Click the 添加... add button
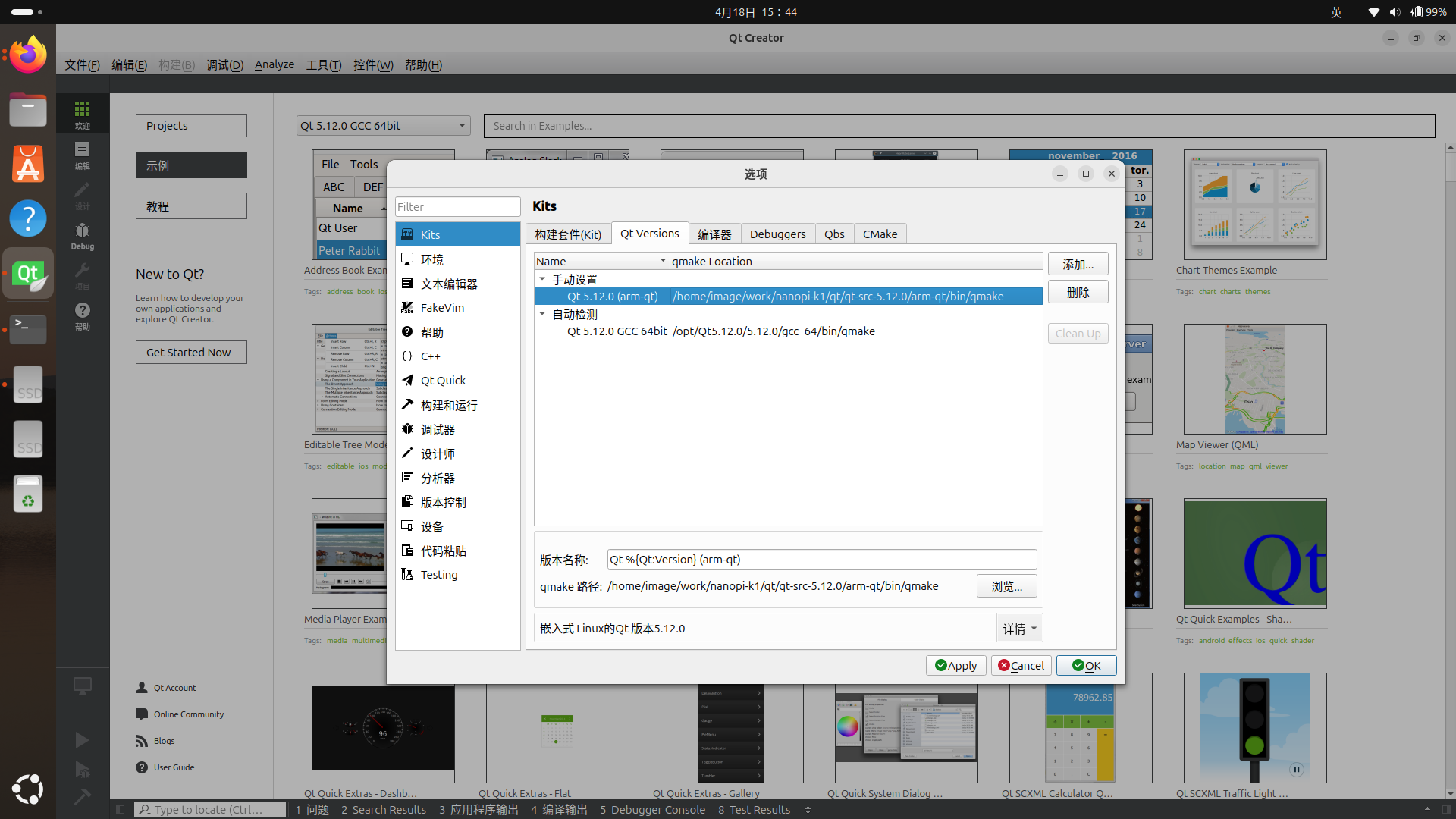The width and height of the screenshot is (1456, 819). [1078, 265]
